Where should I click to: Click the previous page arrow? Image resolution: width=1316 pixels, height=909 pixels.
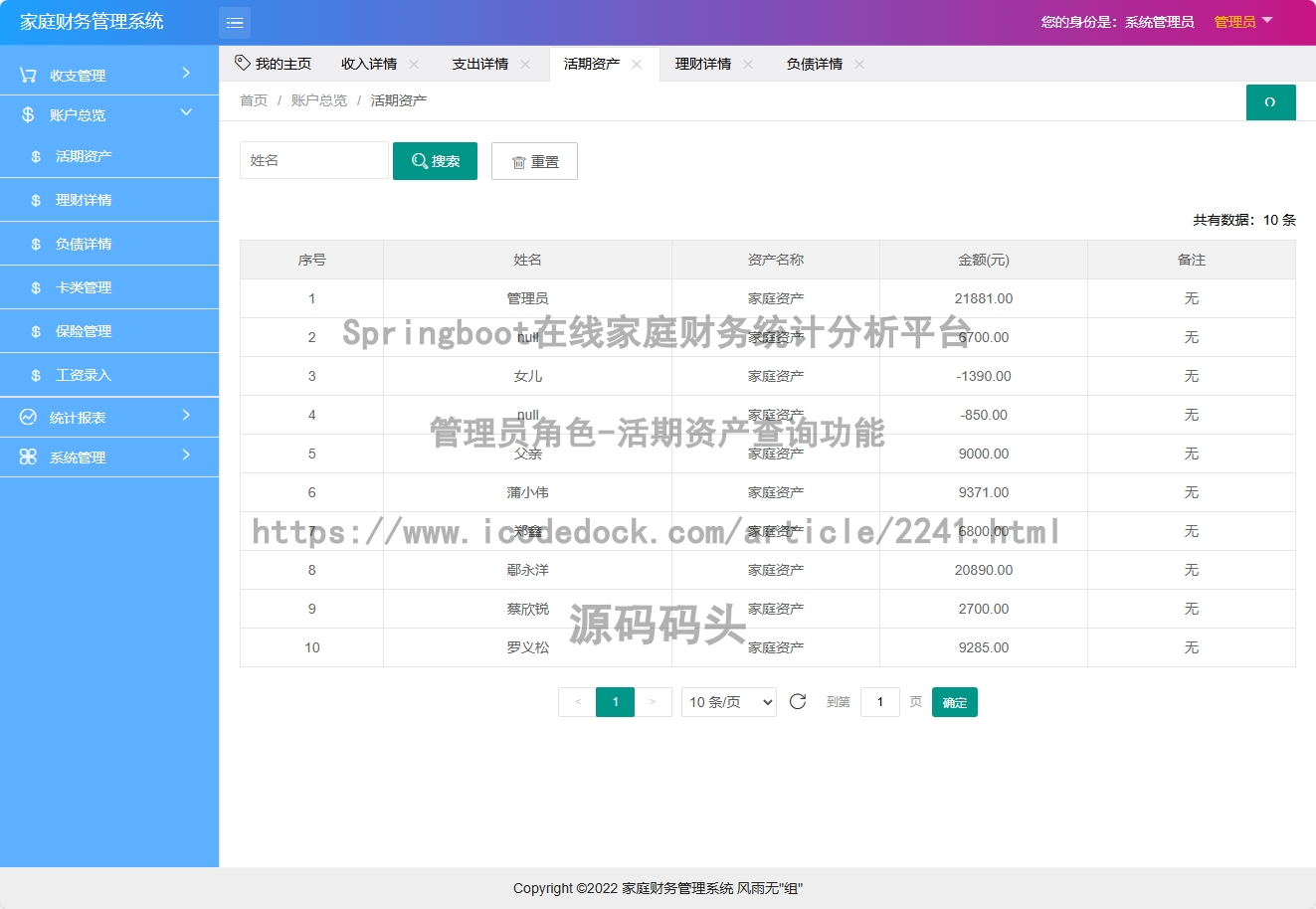577,702
